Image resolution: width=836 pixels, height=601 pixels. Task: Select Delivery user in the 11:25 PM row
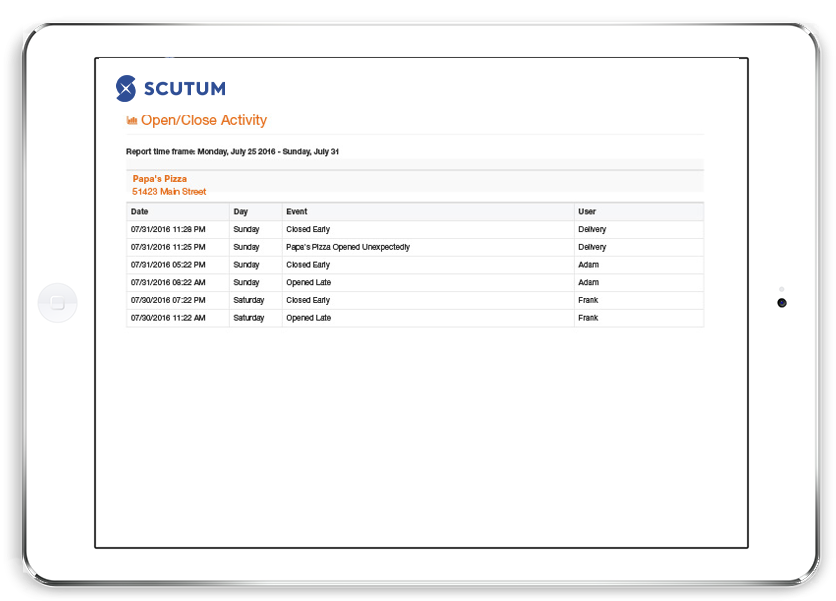pyautogui.click(x=592, y=247)
